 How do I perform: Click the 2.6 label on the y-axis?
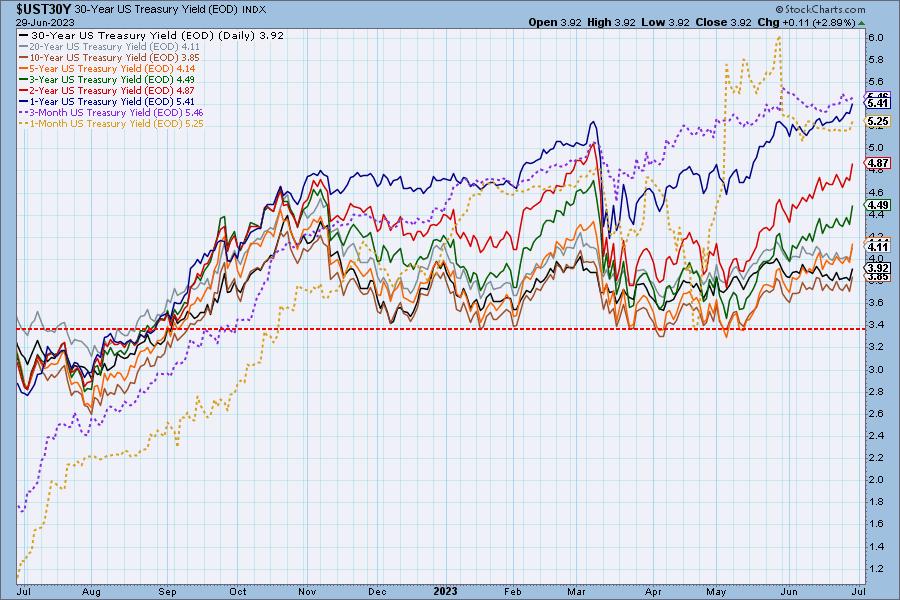point(875,413)
